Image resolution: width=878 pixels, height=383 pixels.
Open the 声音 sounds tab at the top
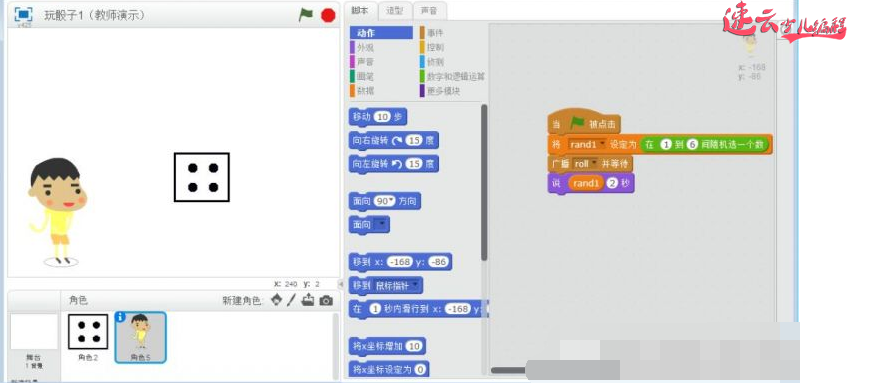tap(429, 10)
